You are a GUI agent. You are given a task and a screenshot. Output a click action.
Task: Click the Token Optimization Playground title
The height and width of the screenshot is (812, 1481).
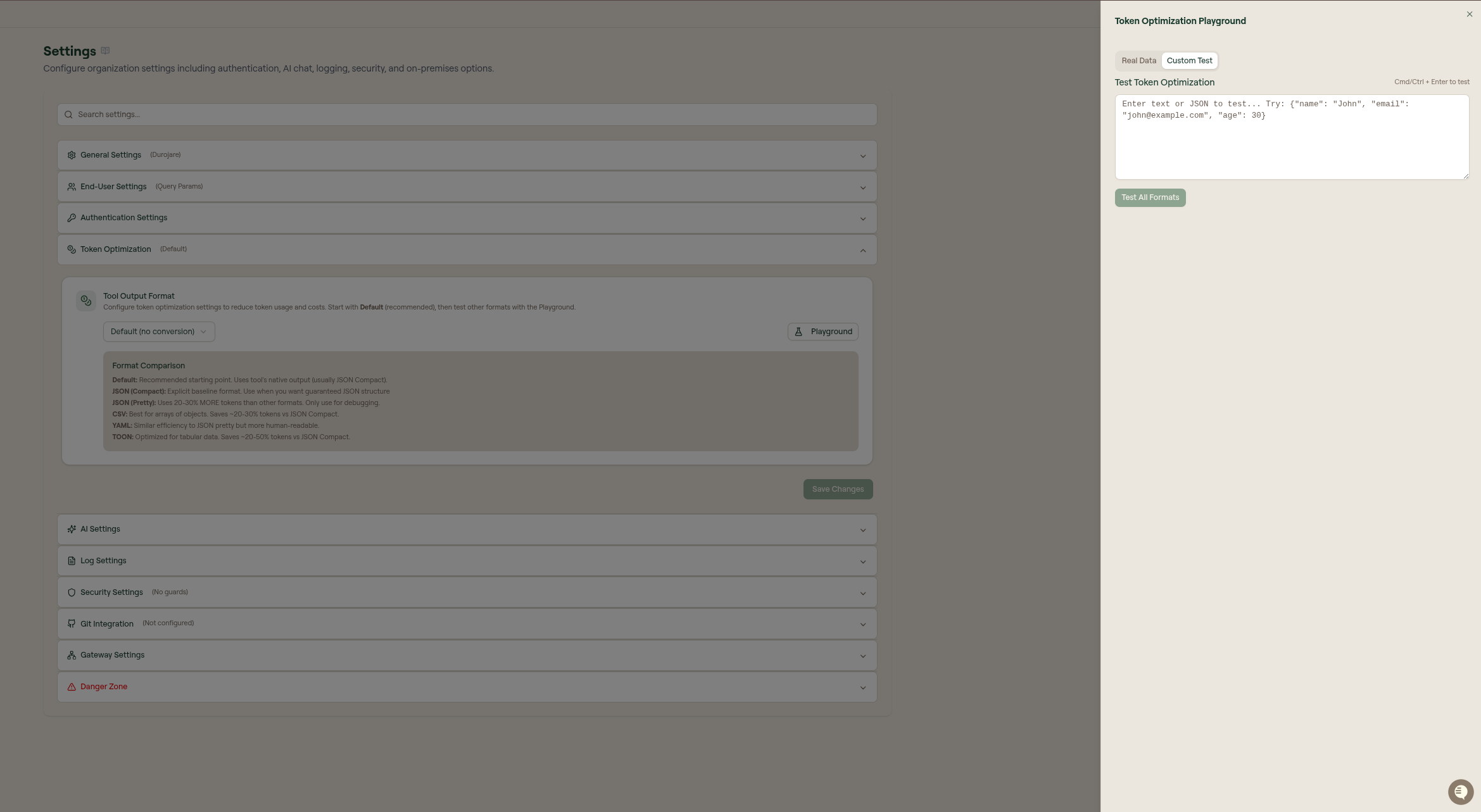[x=1180, y=21]
